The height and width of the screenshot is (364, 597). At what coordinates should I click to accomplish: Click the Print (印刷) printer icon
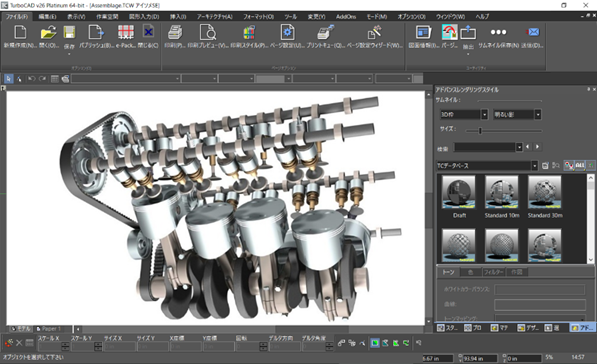(175, 32)
